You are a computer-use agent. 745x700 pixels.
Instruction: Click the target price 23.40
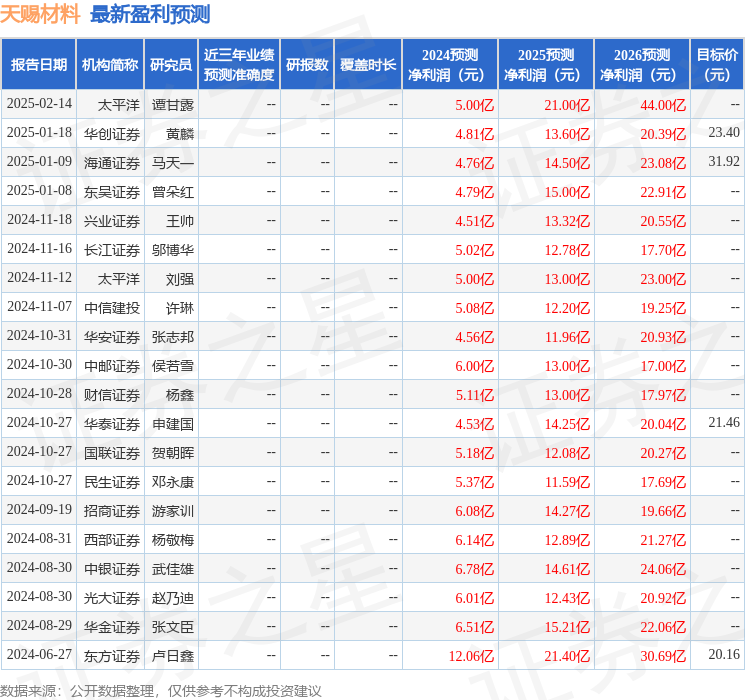(x=724, y=133)
